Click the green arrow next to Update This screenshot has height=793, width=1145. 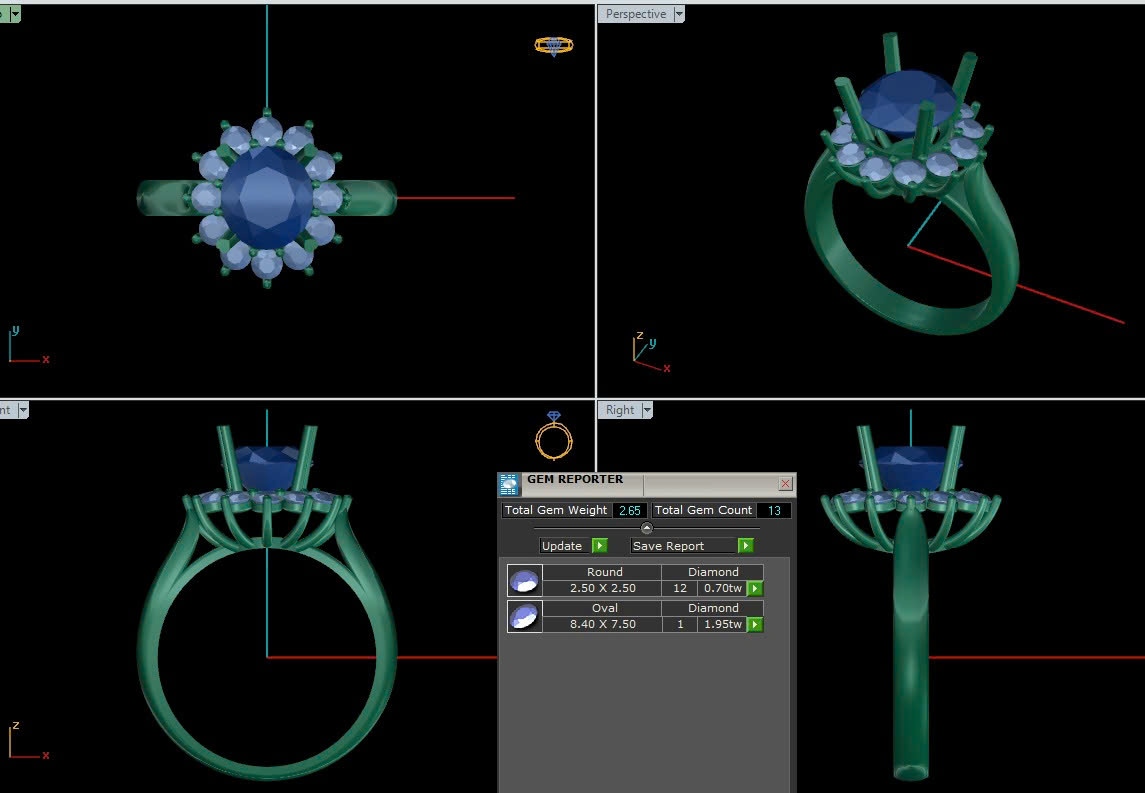[599, 546]
